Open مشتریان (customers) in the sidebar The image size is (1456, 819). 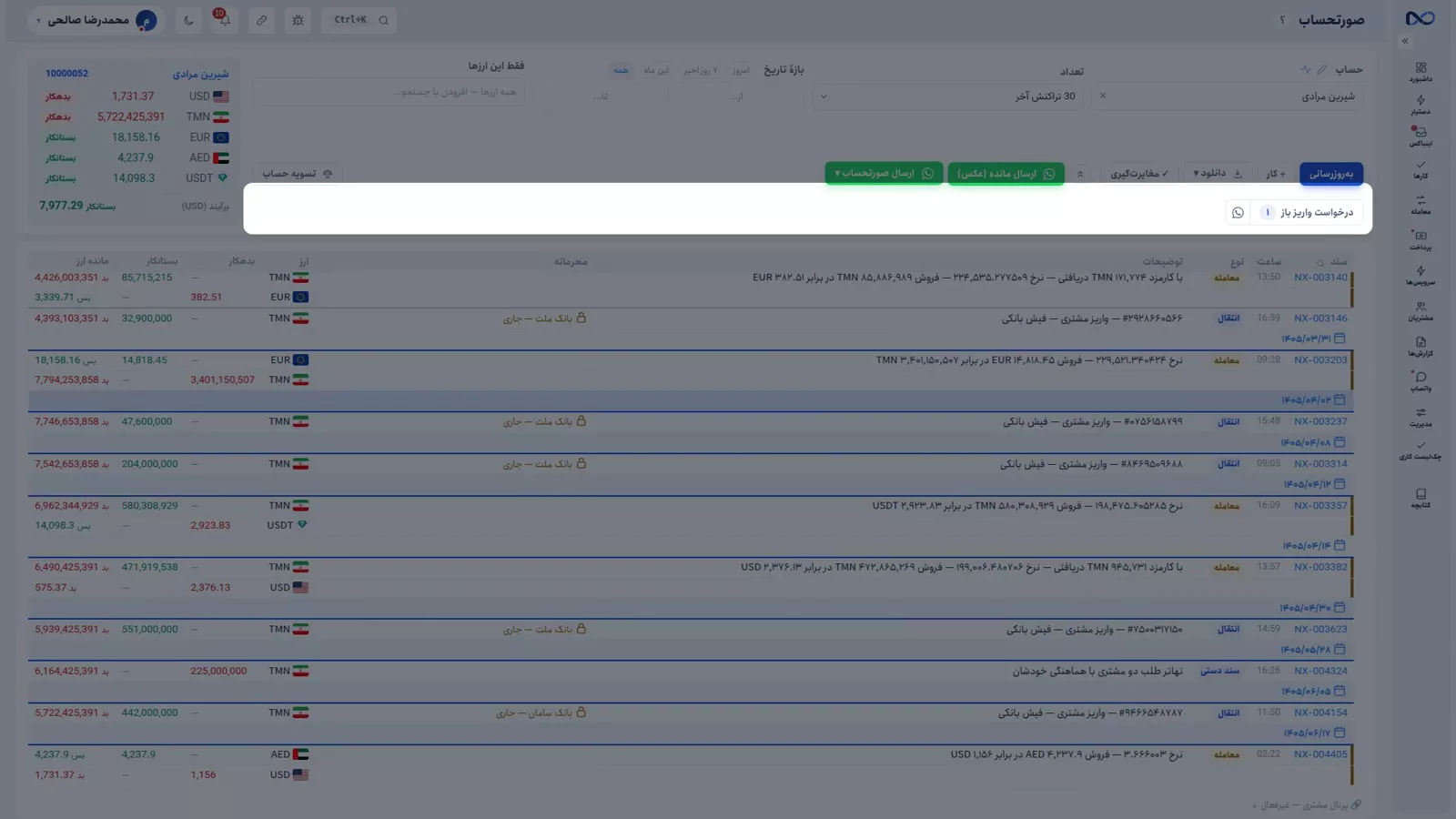click(1421, 311)
